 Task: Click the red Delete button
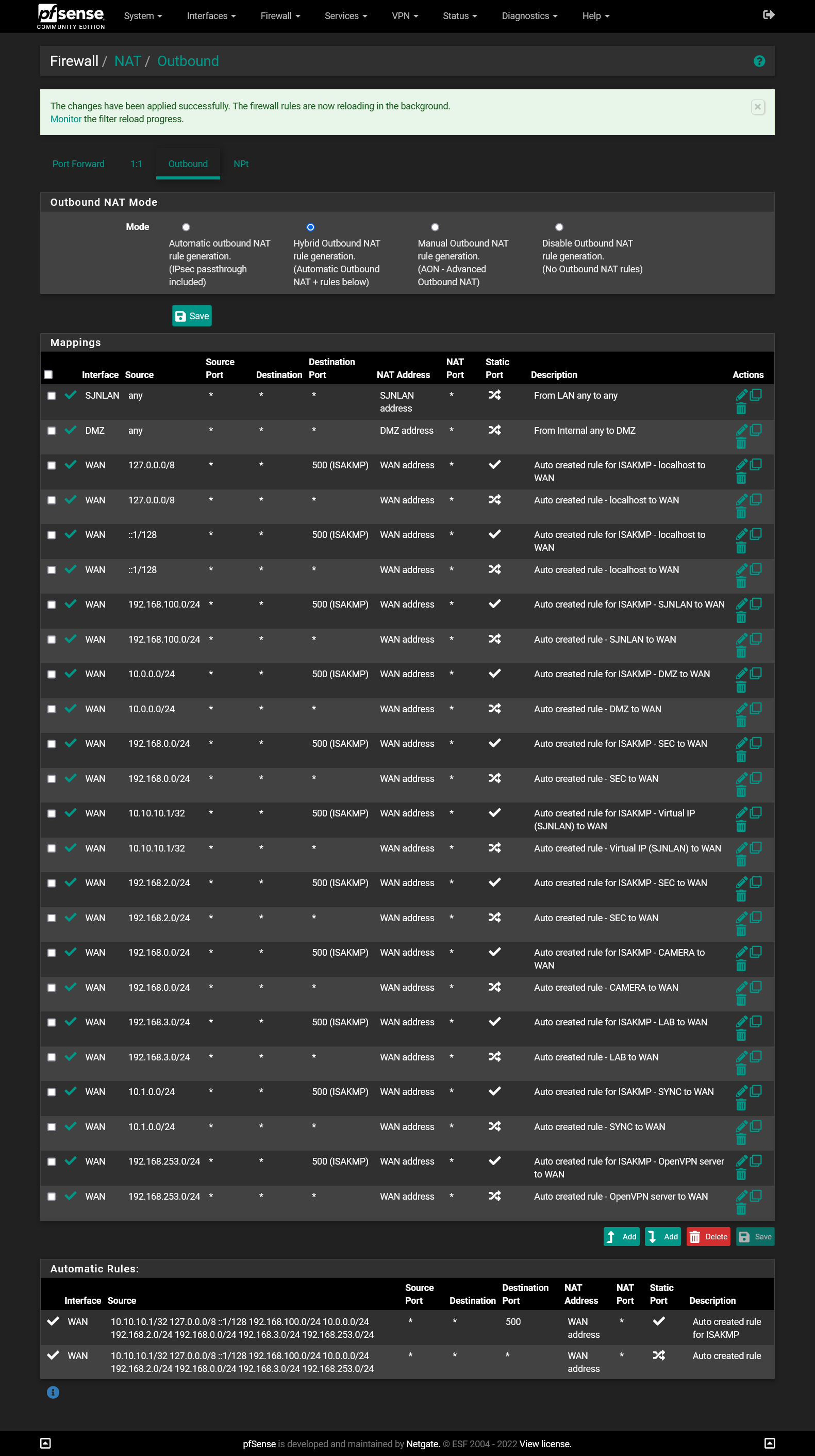tap(708, 1237)
